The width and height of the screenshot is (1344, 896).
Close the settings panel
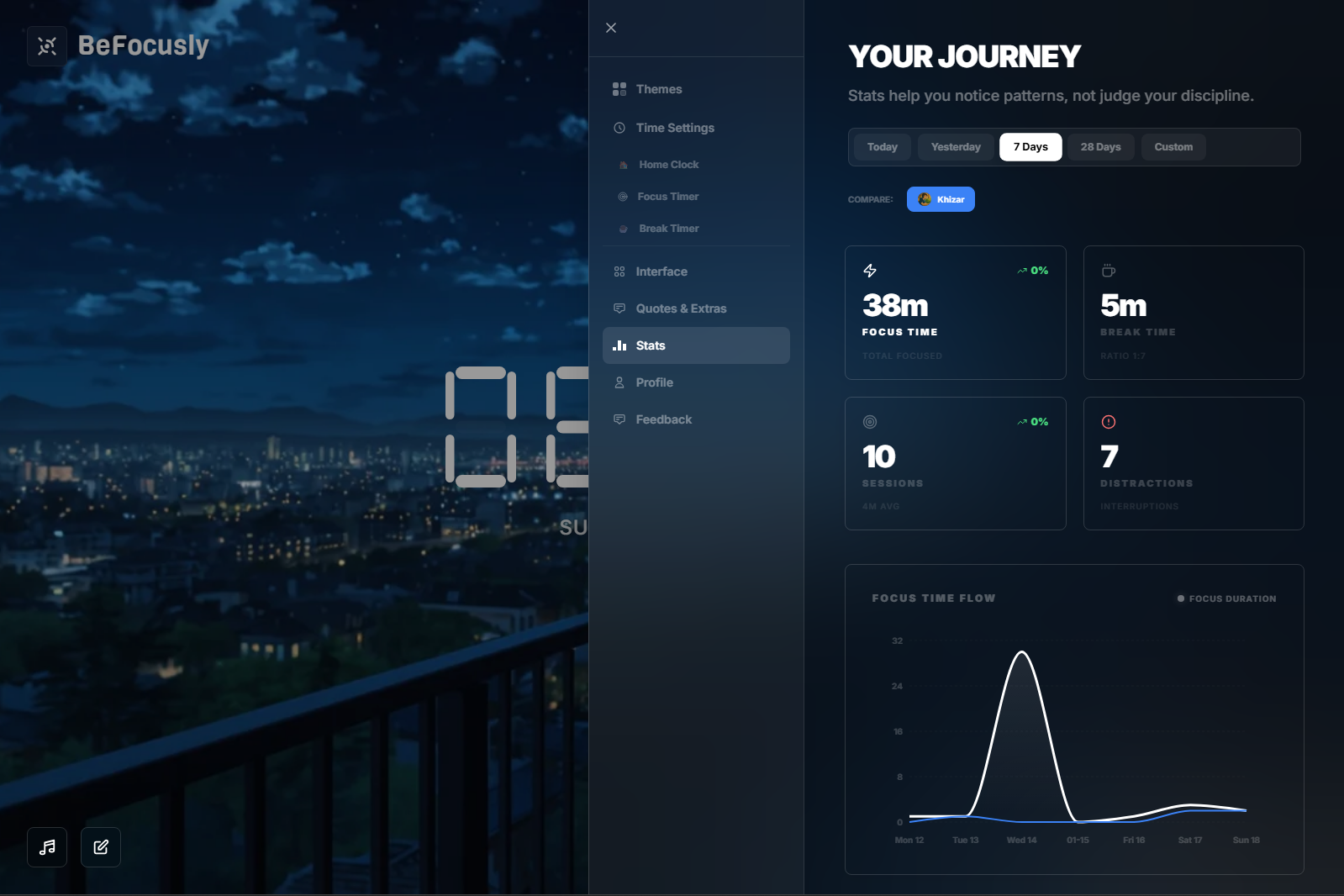point(611,28)
